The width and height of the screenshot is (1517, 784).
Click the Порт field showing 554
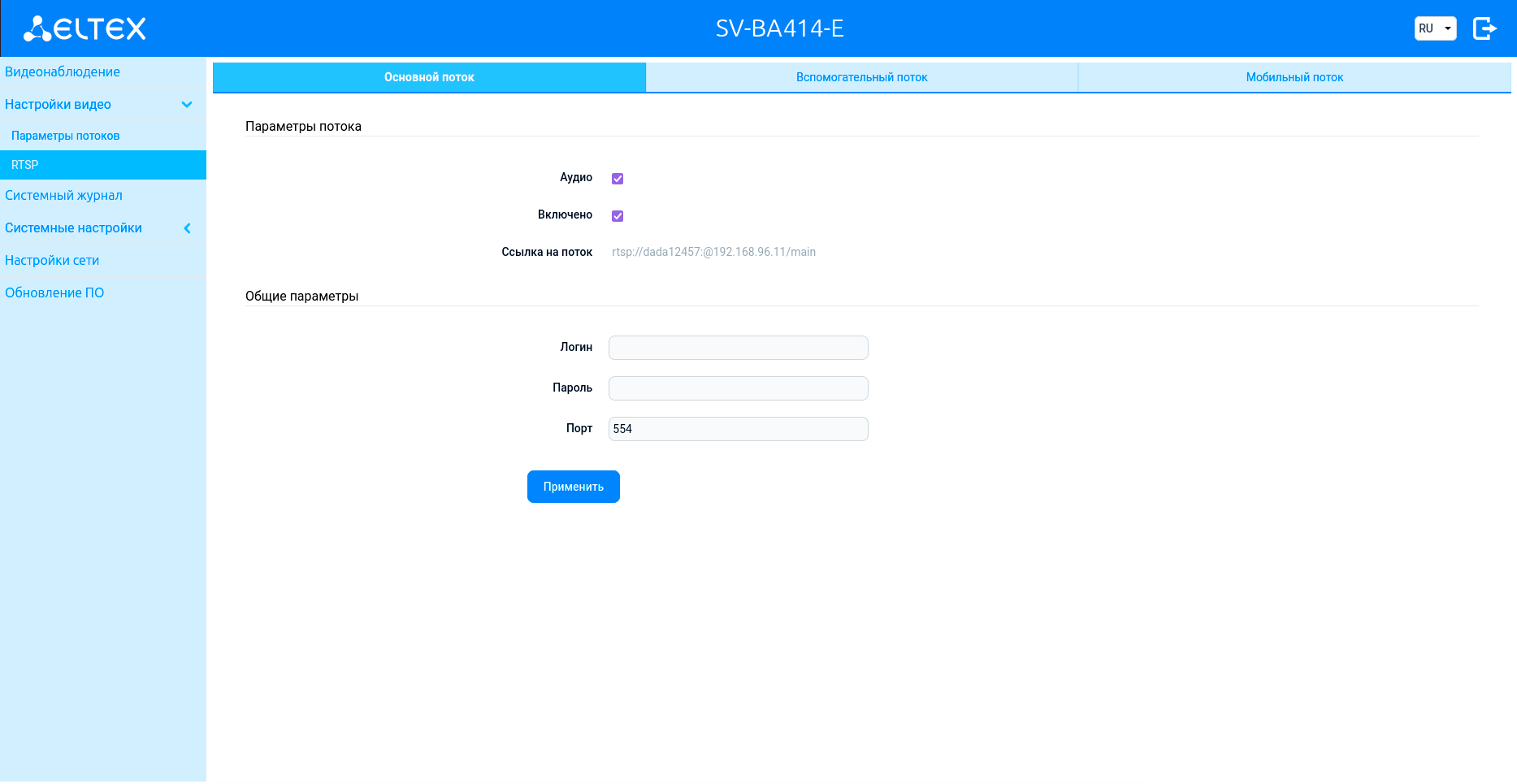[739, 429]
